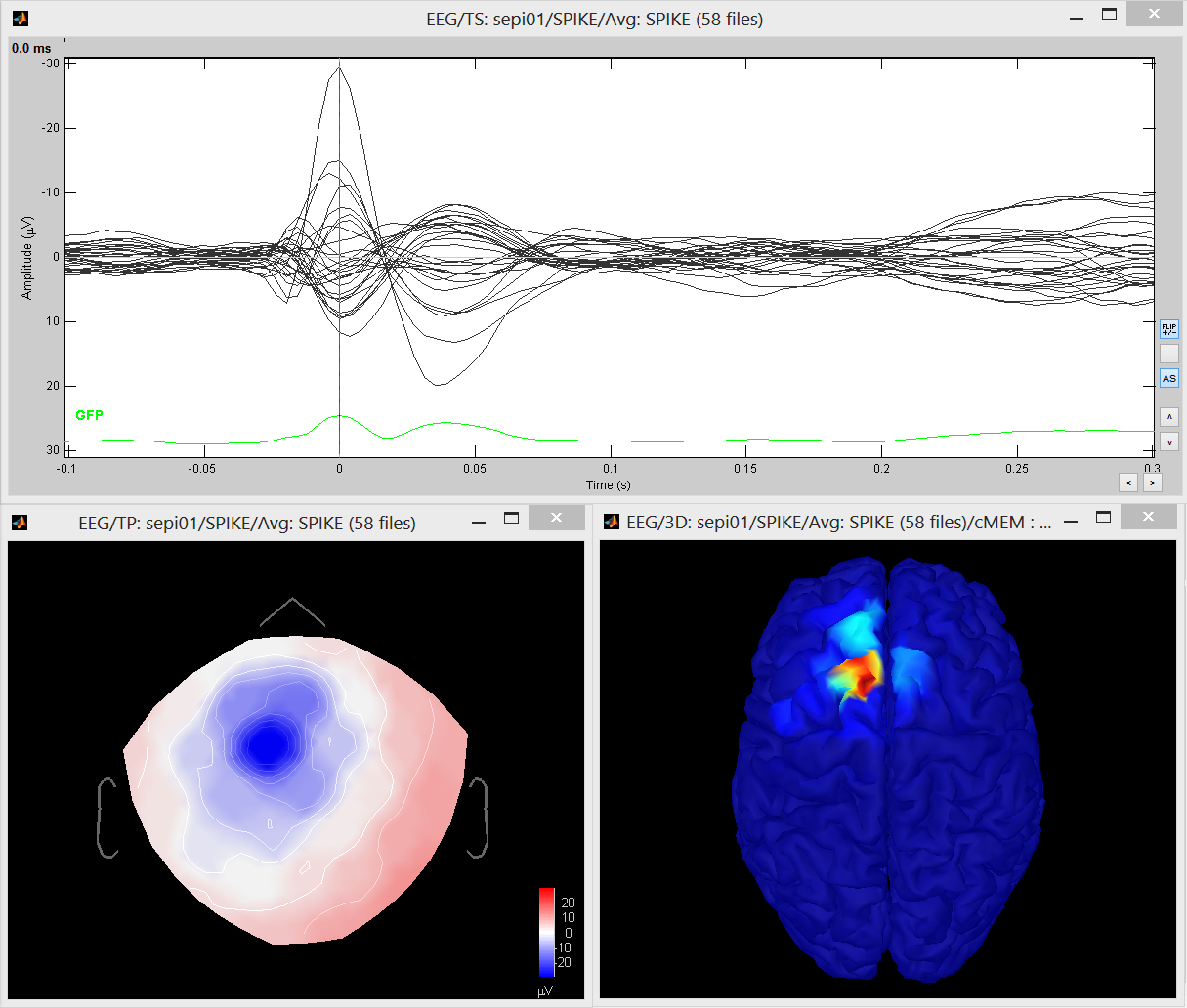Select the green GFP label
This screenshot has width=1187, height=1008.
pyautogui.click(x=89, y=415)
